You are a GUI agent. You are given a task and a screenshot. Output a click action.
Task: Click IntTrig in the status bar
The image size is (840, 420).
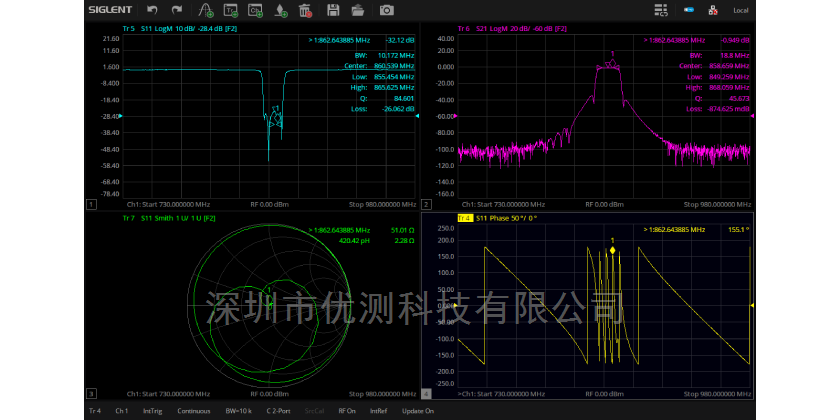click(x=151, y=411)
